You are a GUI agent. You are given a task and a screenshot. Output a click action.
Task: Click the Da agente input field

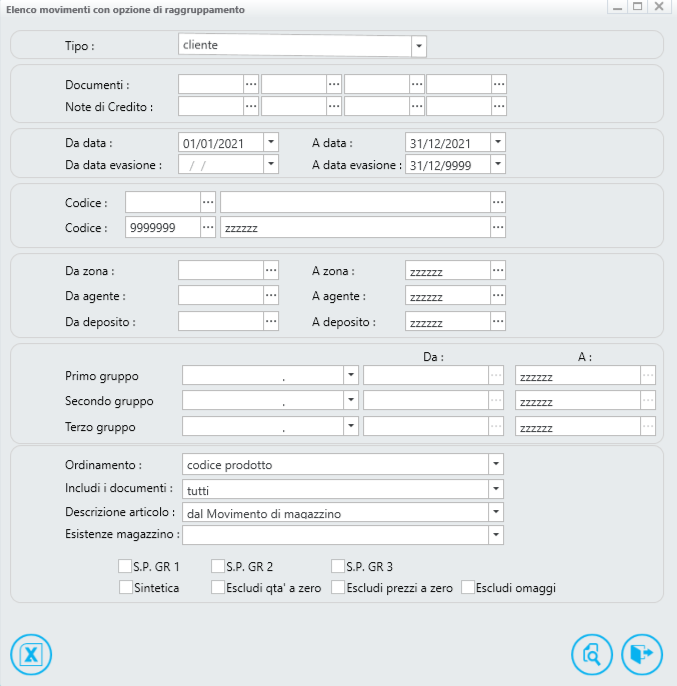coord(220,296)
